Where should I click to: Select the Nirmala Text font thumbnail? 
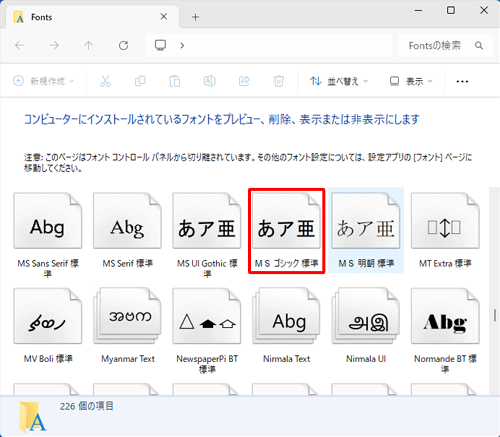(x=286, y=316)
